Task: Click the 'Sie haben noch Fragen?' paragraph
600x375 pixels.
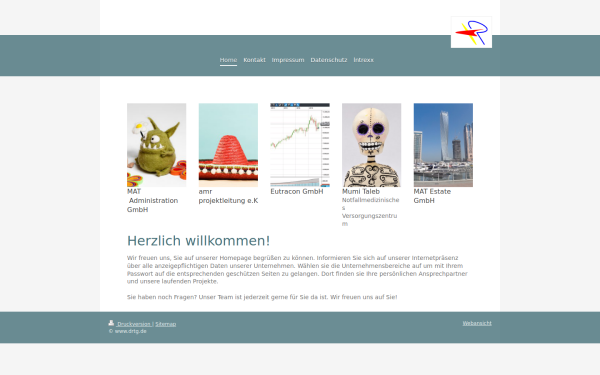Action: pyautogui.click(x=262, y=297)
